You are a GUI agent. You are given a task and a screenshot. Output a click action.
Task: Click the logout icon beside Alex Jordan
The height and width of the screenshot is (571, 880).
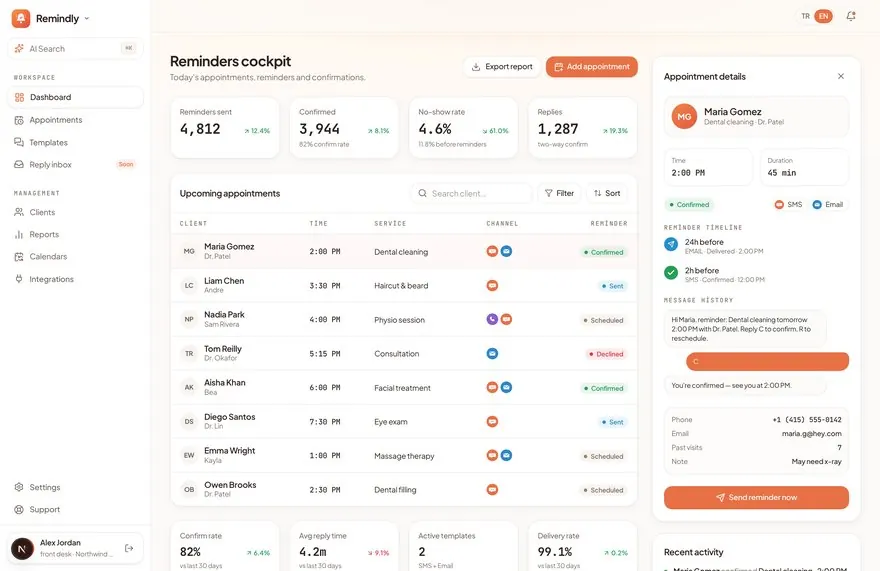pyautogui.click(x=129, y=548)
